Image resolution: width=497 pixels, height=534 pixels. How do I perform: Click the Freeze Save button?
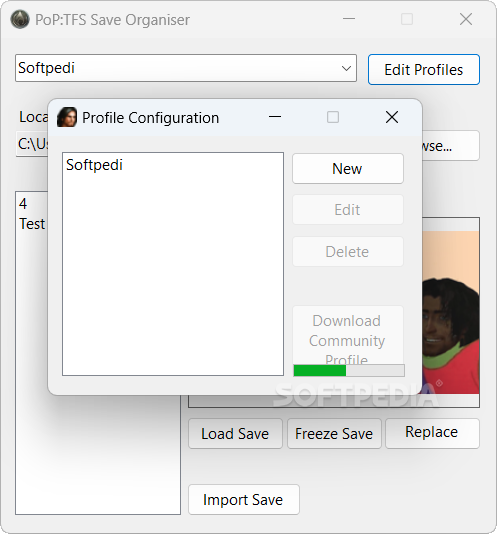tap(334, 434)
